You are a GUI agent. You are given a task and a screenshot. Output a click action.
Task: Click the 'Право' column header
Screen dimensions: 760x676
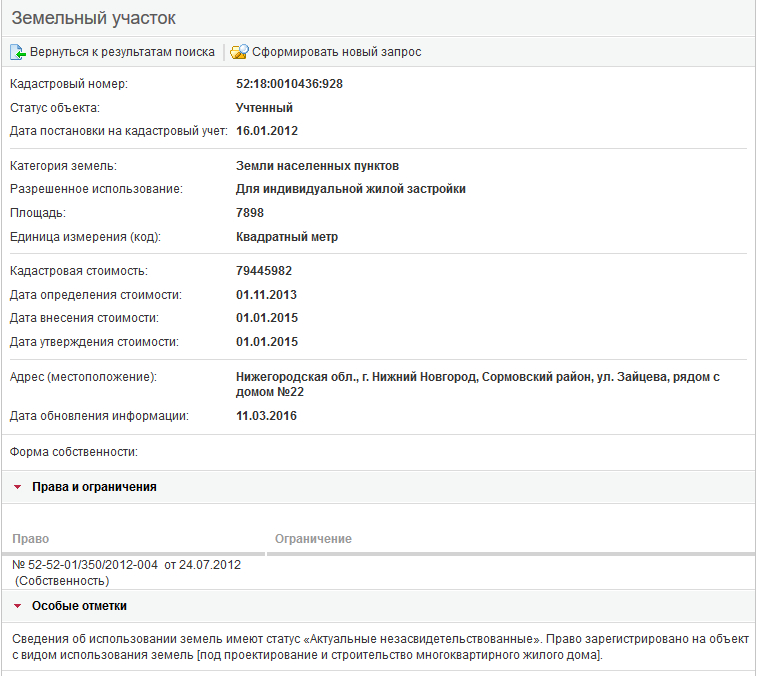pos(30,539)
